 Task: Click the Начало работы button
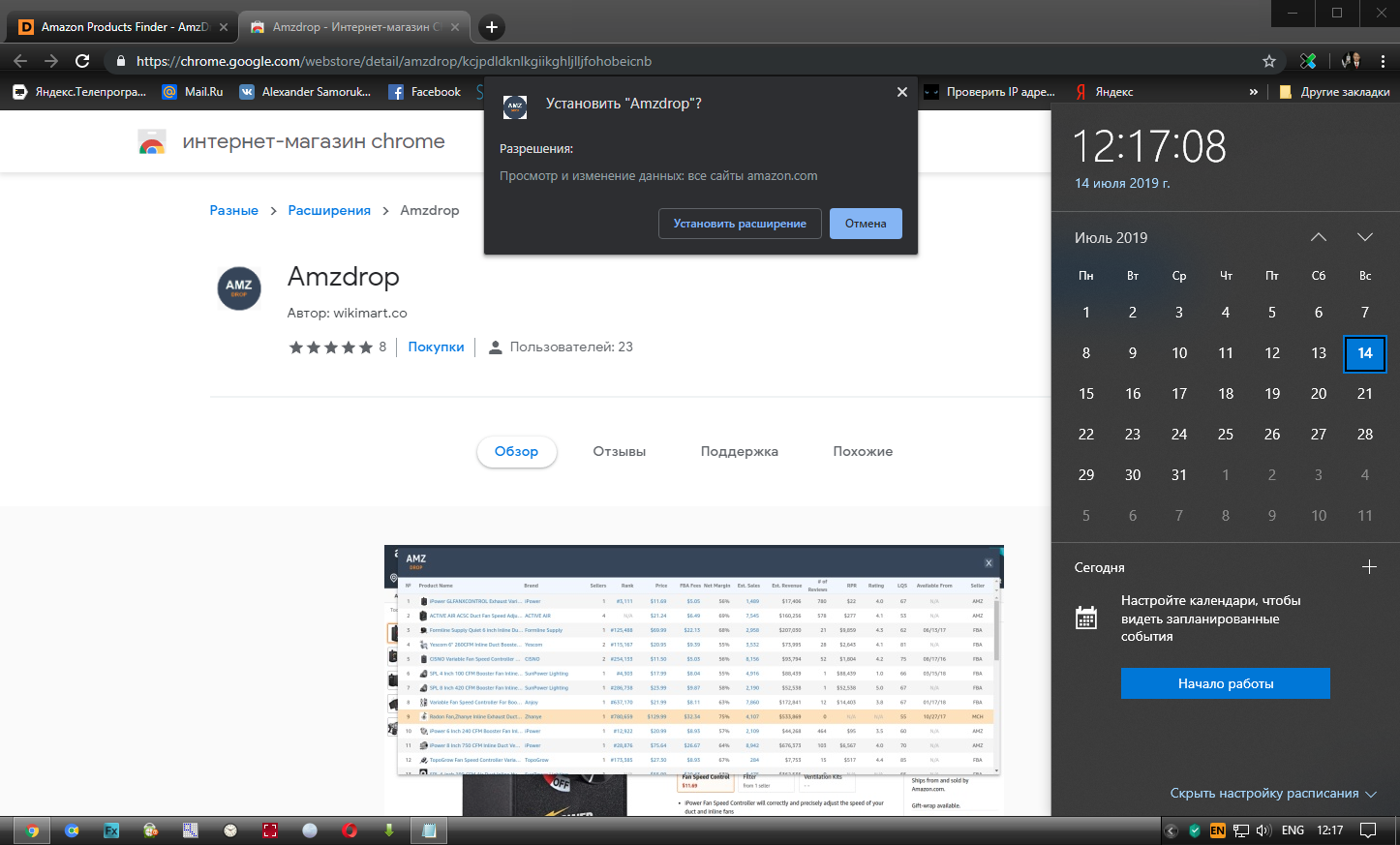1226,683
